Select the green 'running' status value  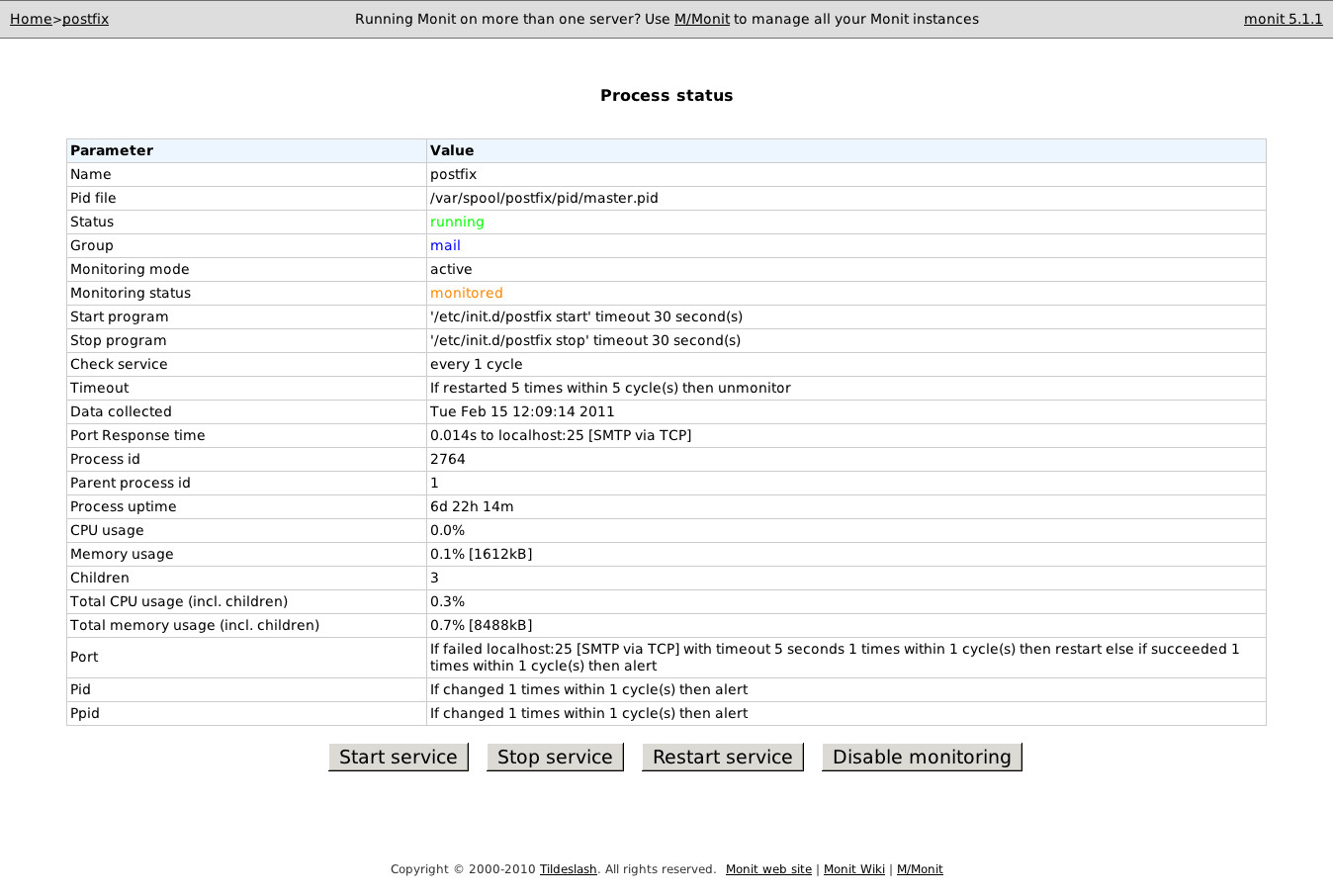pyautogui.click(x=457, y=222)
